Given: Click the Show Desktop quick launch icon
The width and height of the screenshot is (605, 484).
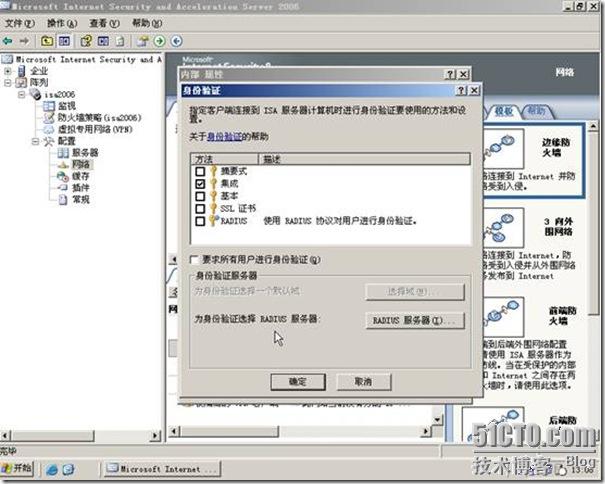Looking at the screenshot, I should 68,469.
